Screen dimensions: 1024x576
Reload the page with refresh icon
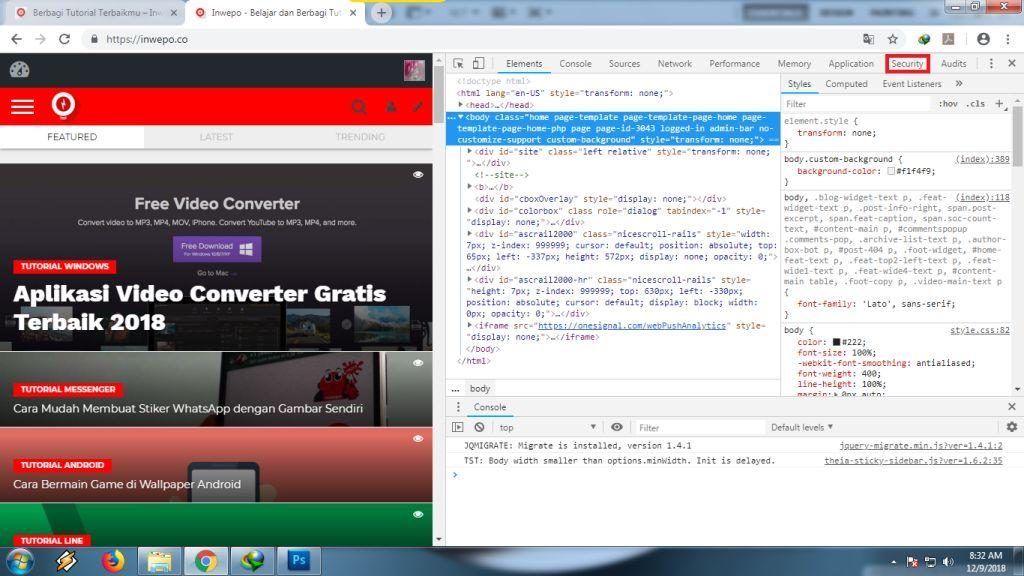click(64, 39)
